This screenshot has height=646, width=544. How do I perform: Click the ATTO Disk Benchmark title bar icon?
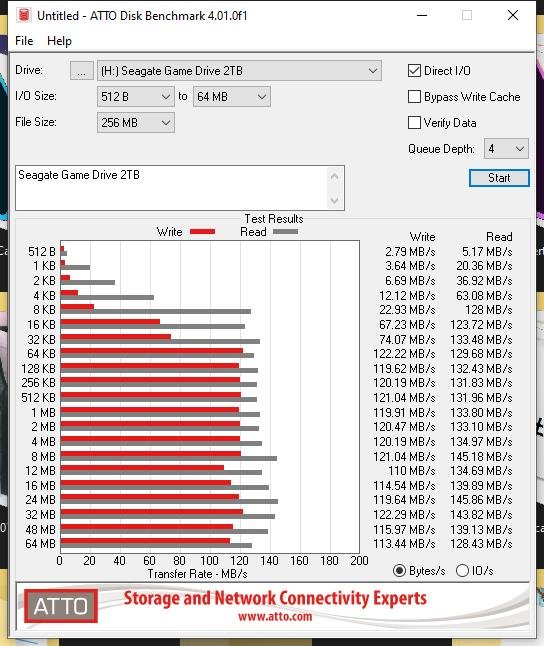24,15
